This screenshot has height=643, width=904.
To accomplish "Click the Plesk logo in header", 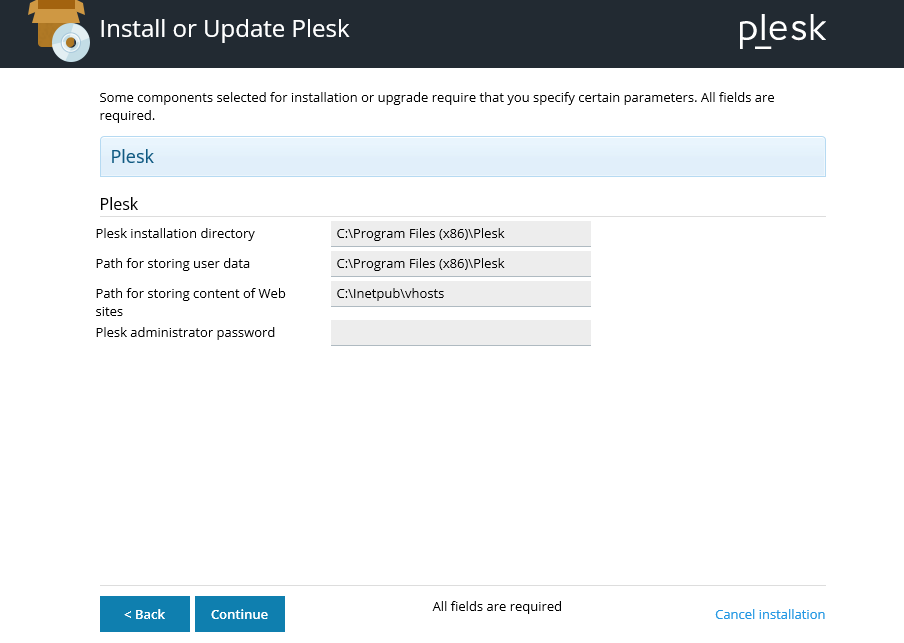I will [782, 31].
